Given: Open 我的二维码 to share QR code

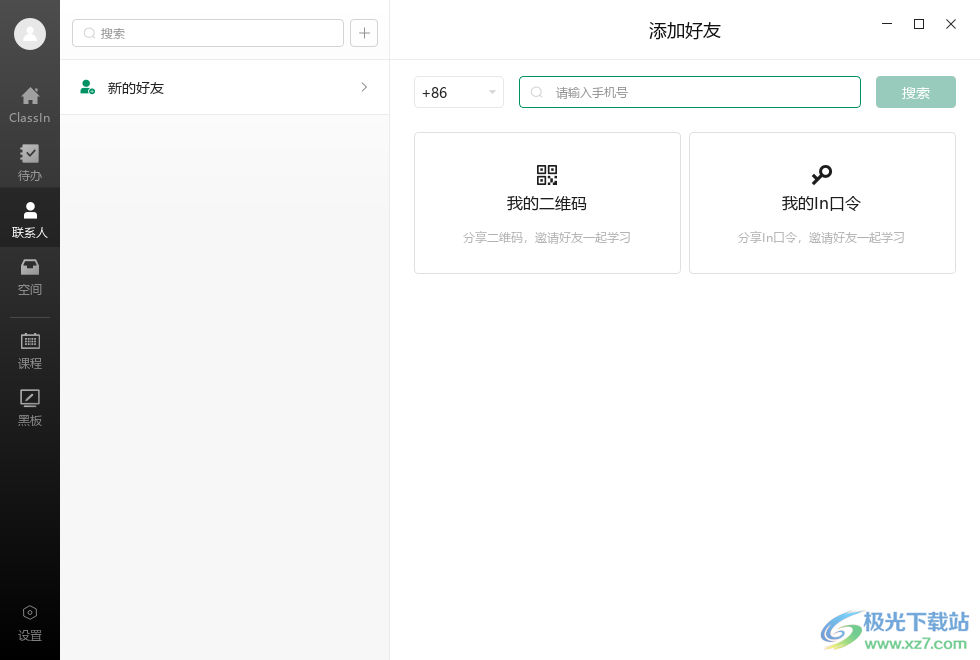Looking at the screenshot, I should [546, 203].
